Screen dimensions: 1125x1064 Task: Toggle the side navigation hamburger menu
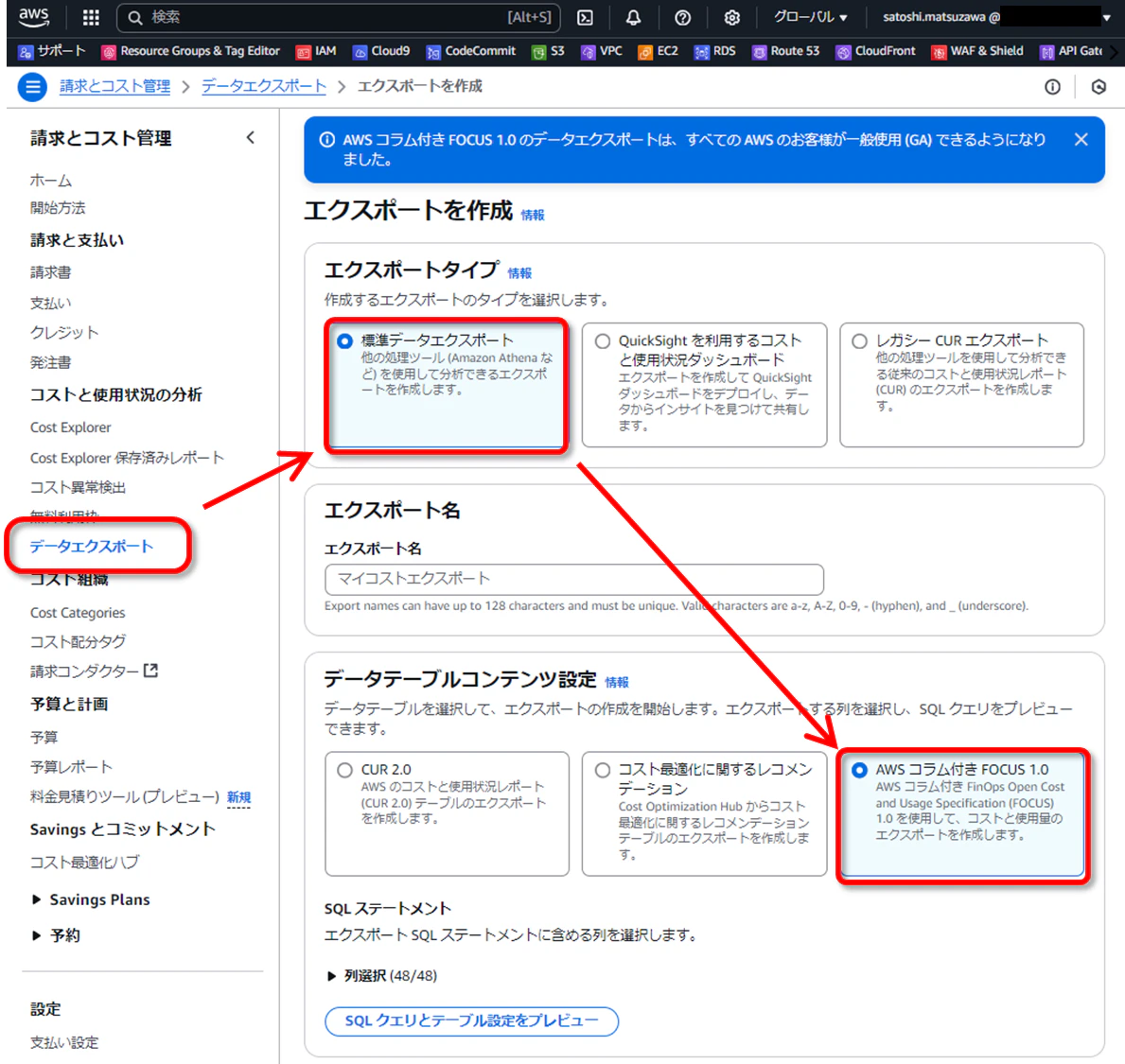(x=32, y=87)
